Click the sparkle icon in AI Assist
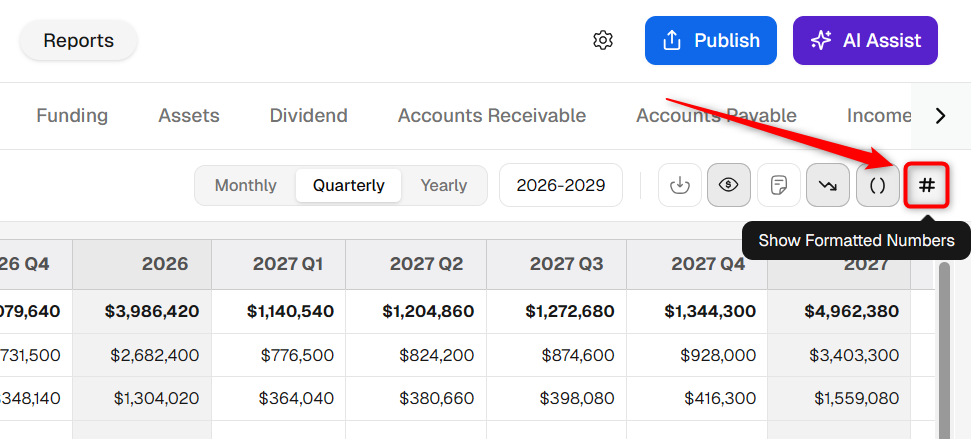The height and width of the screenshot is (439, 971). (821, 40)
